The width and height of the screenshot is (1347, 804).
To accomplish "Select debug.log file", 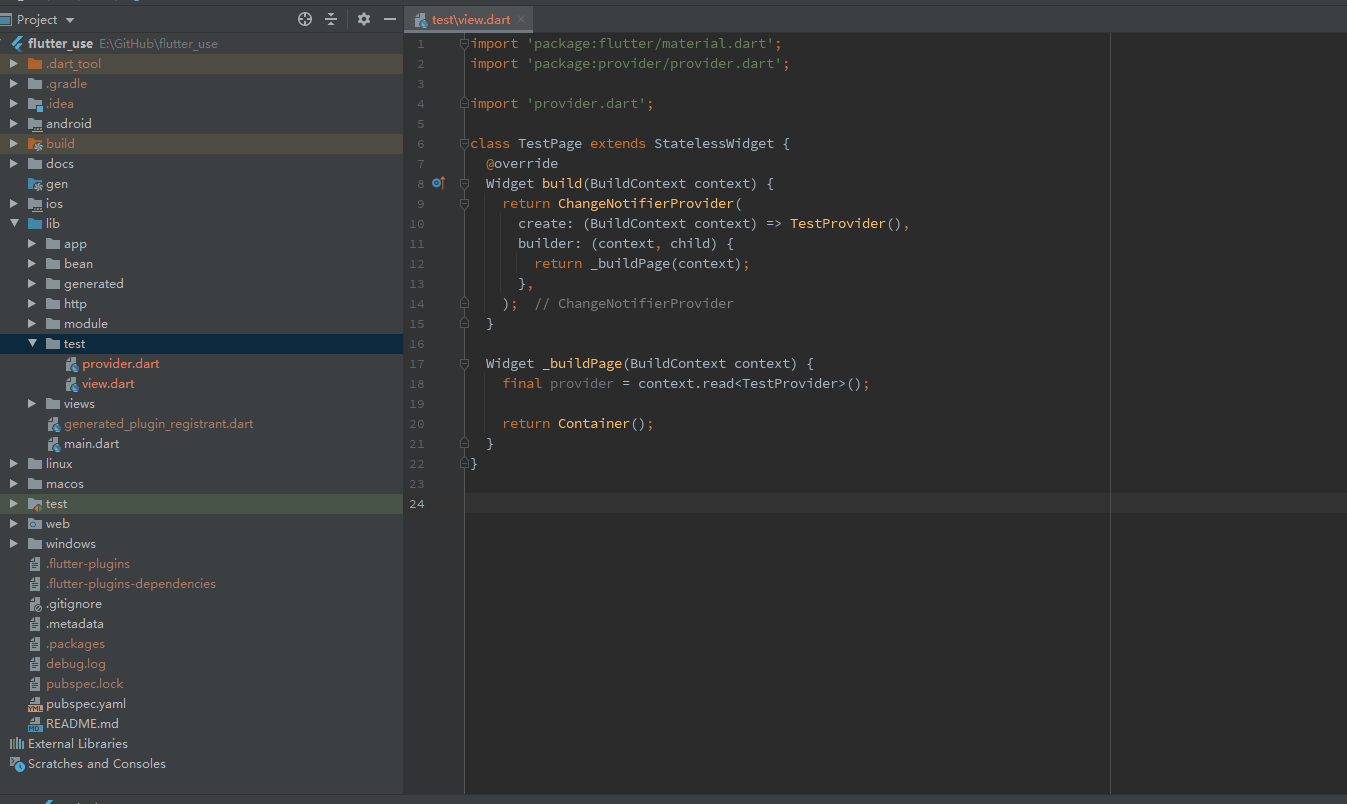I will [x=76, y=664].
